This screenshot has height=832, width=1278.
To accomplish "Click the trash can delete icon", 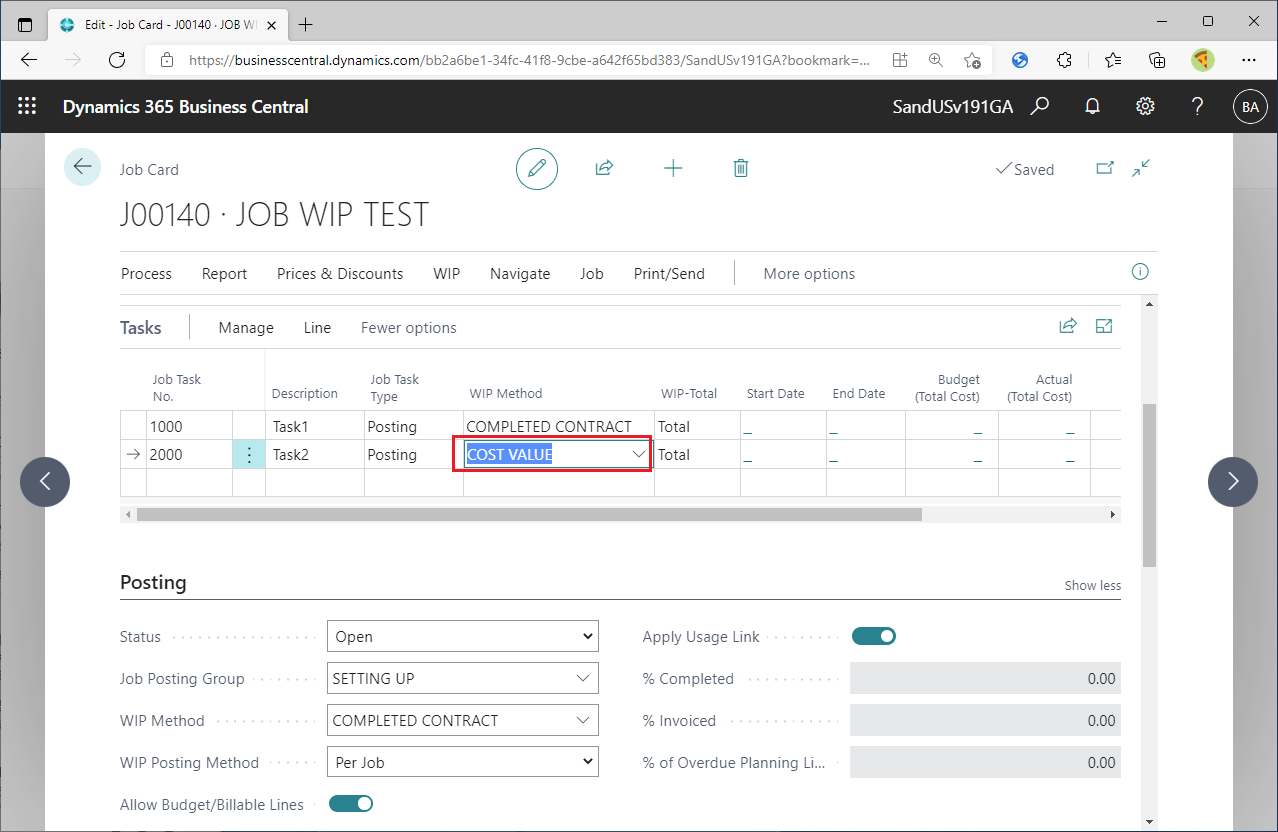I will point(741,169).
